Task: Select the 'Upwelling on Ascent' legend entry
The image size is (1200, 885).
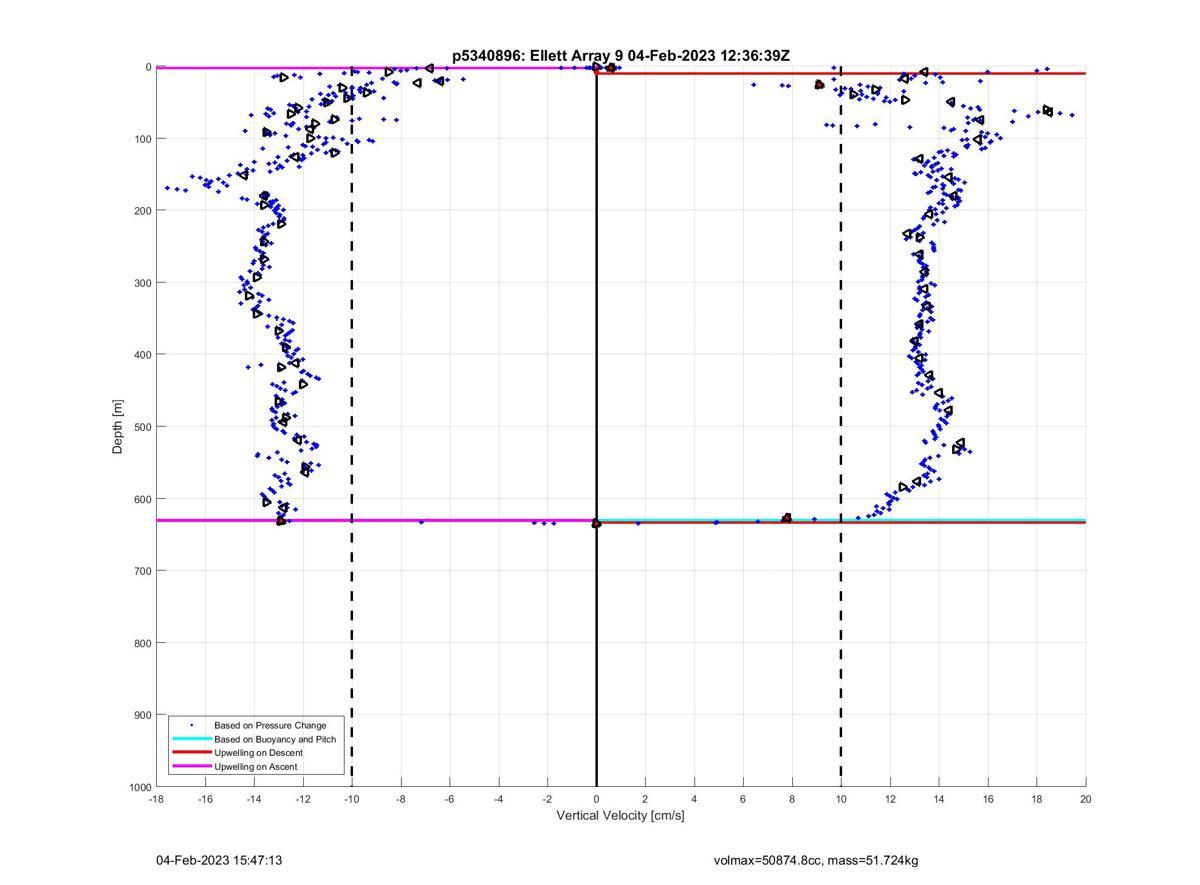Action: coord(256,766)
